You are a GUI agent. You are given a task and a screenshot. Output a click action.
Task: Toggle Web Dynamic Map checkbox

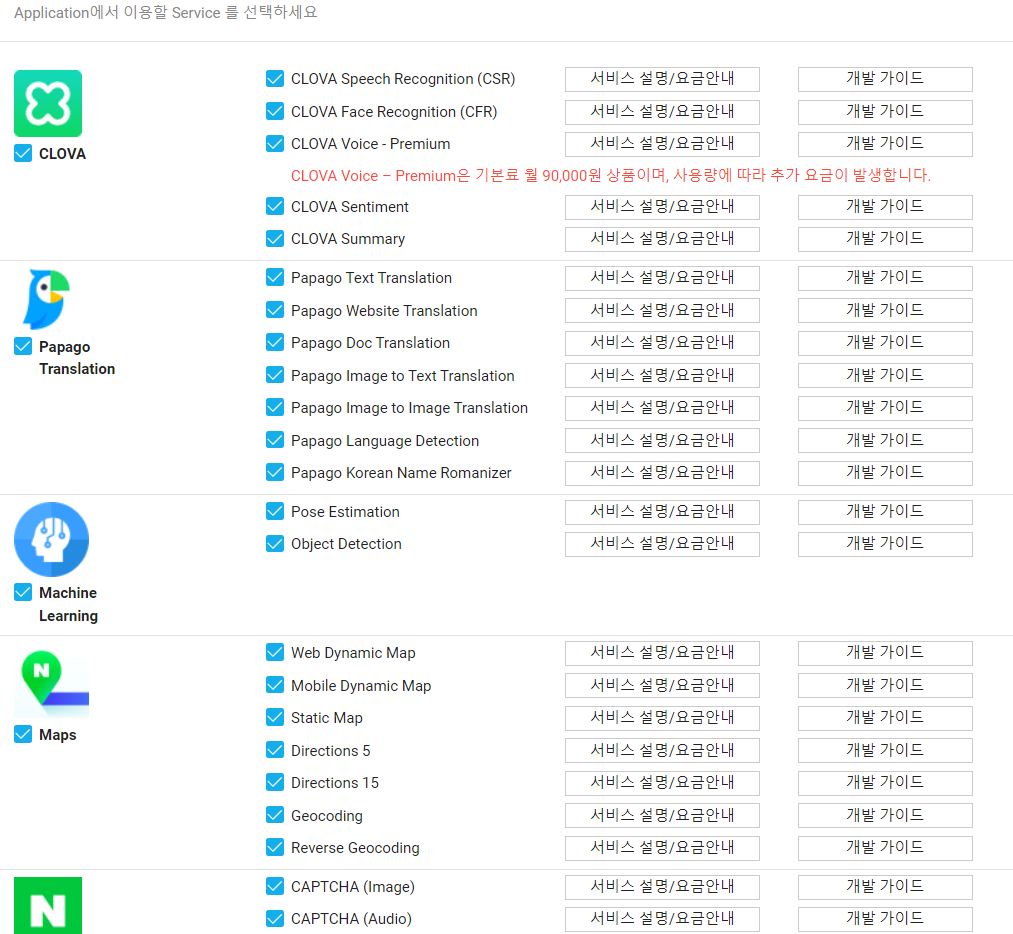275,652
